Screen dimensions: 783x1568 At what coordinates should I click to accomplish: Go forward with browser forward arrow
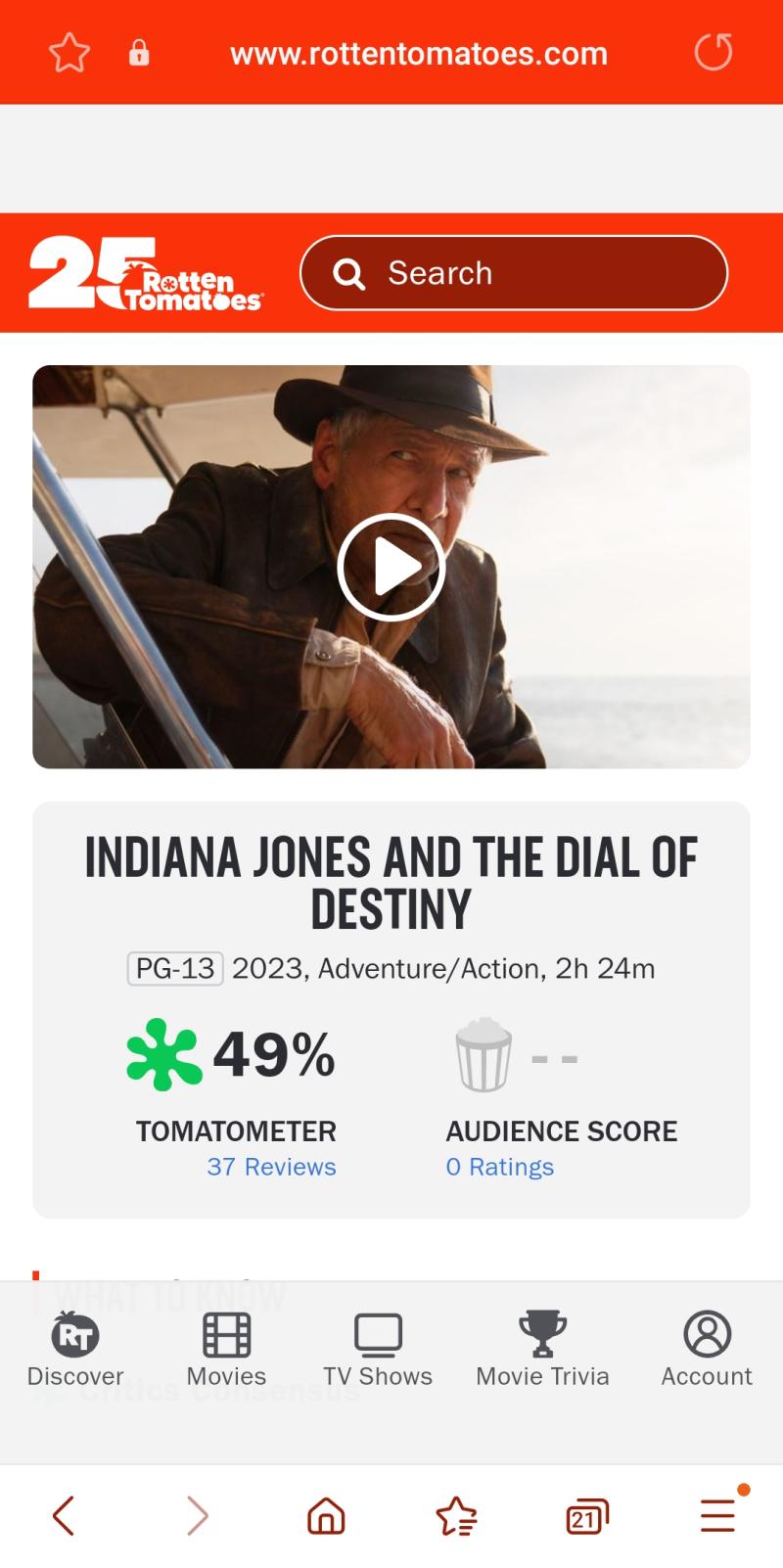click(197, 1516)
